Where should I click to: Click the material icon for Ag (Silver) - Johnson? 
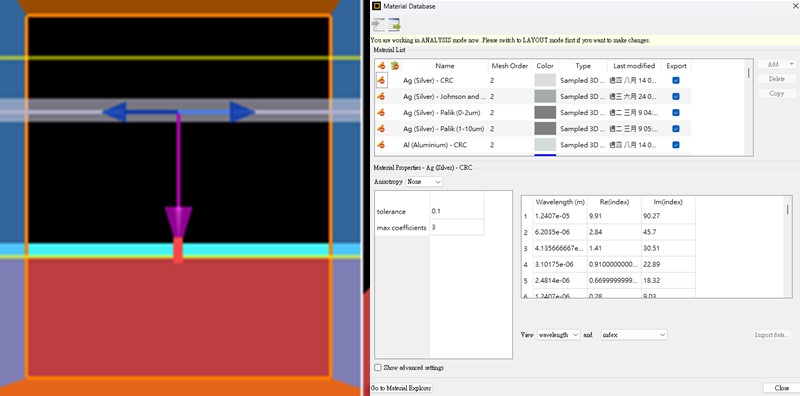[381, 96]
